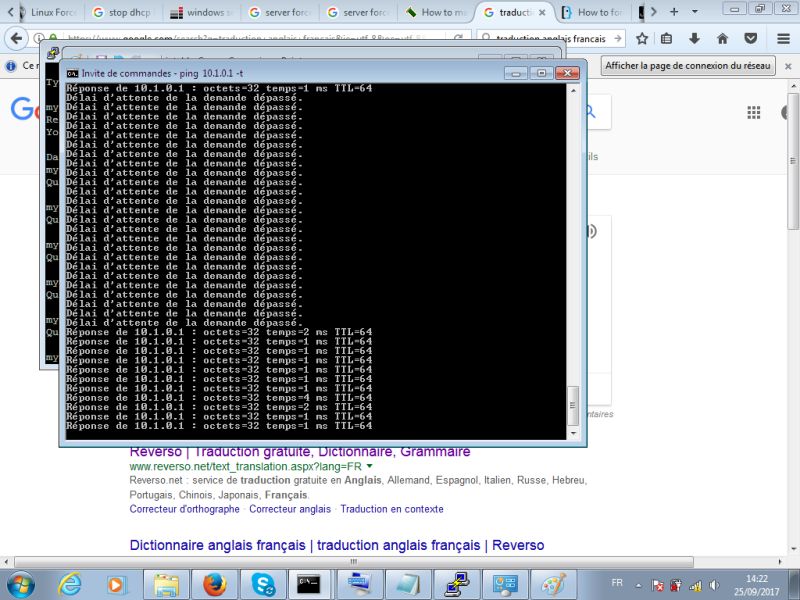Open Windows Media Player from the taskbar

click(x=115, y=583)
